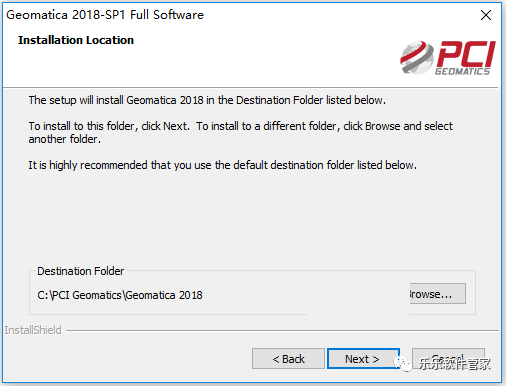Viewport: 506px width, 386px height.
Task: Open the Browse... folder chooser
Action: point(438,294)
